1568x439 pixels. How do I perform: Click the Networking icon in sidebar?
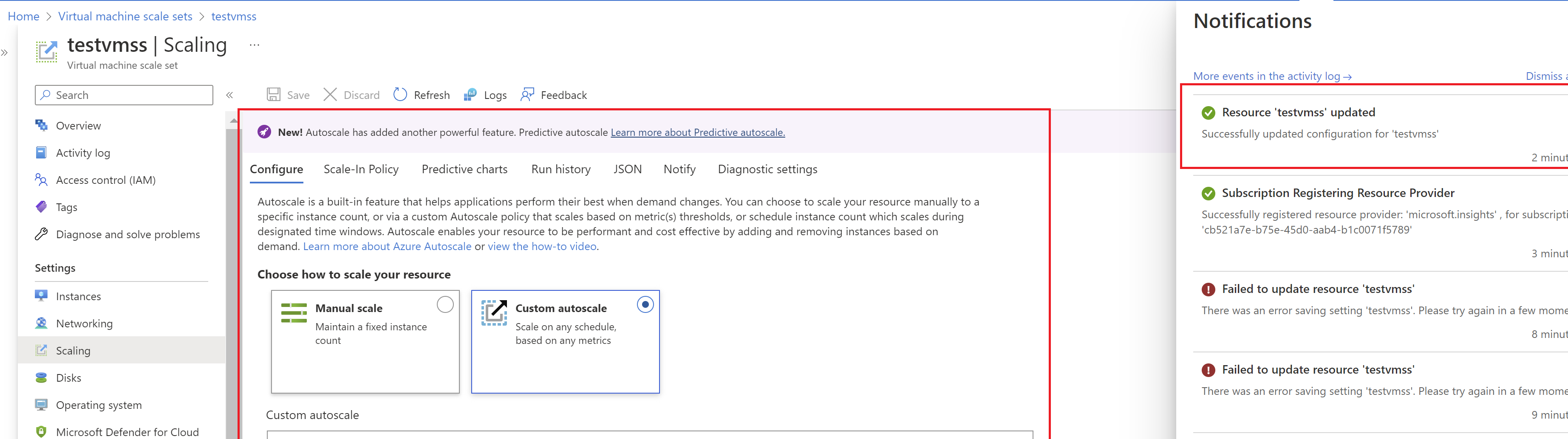(x=41, y=323)
